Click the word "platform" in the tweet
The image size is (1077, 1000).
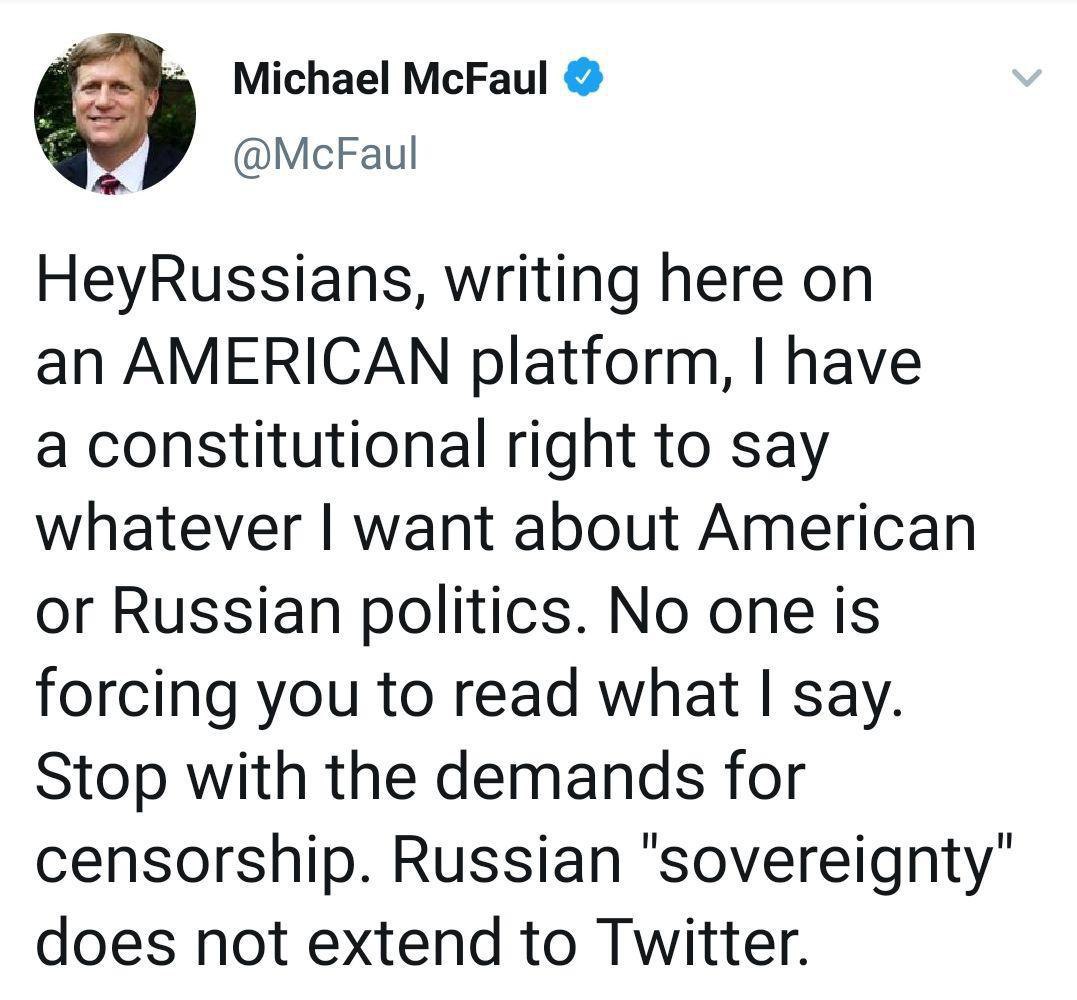point(588,361)
